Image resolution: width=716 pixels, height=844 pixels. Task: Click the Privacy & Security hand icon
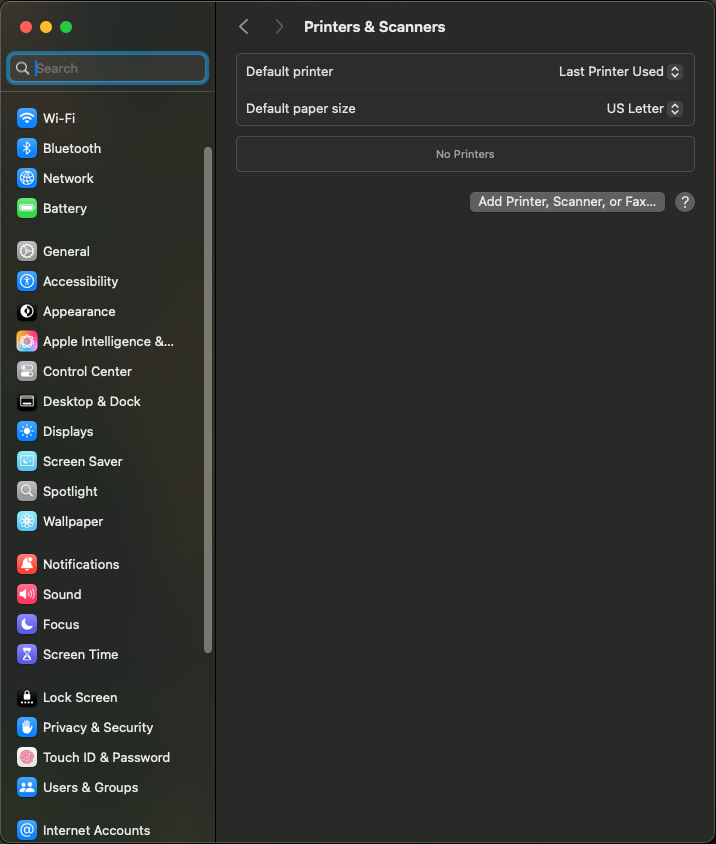click(x=27, y=727)
